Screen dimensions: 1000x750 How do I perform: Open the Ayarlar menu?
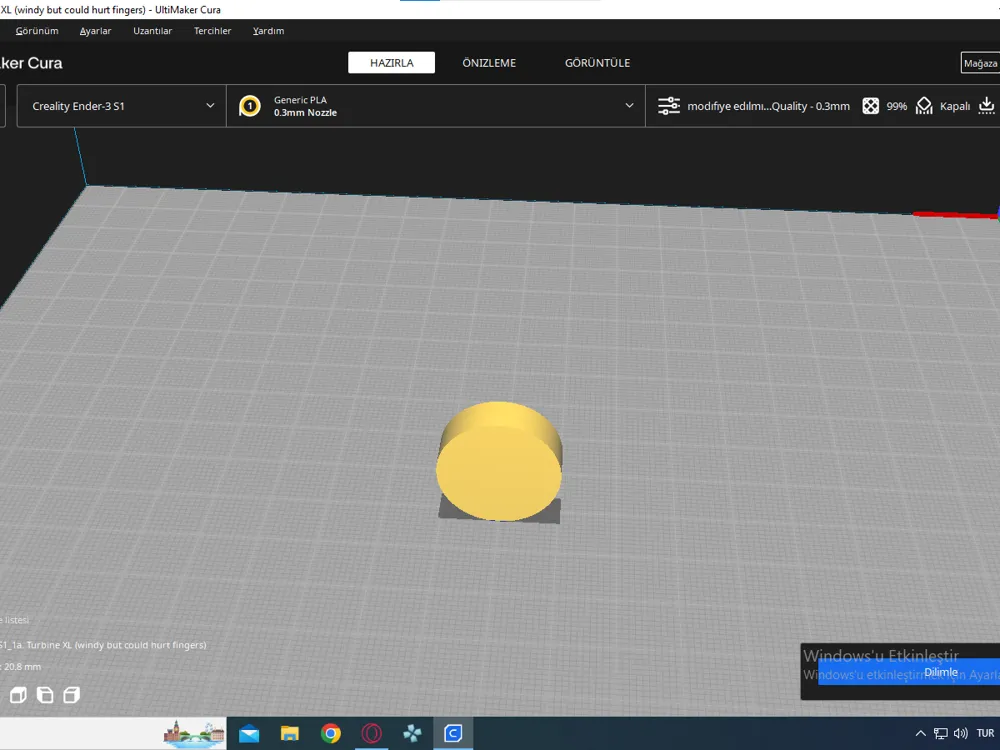pos(95,31)
